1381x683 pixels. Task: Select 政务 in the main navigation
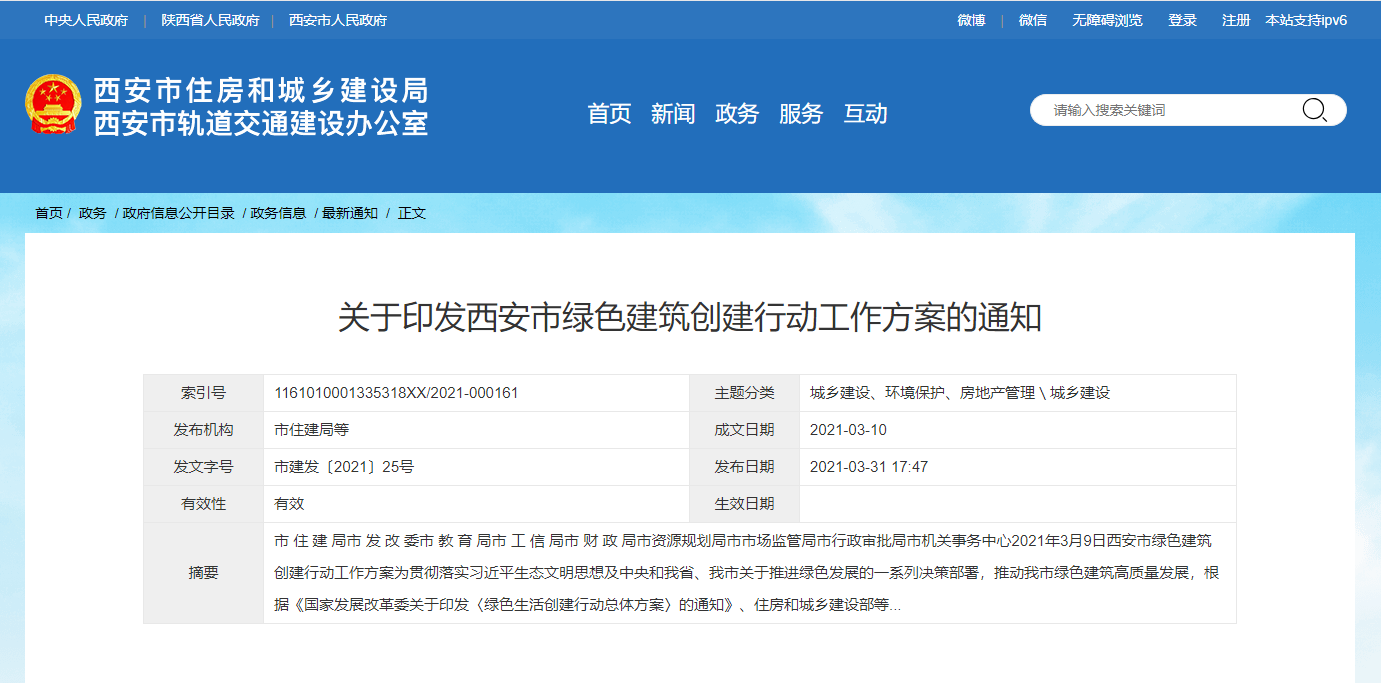tap(737, 114)
